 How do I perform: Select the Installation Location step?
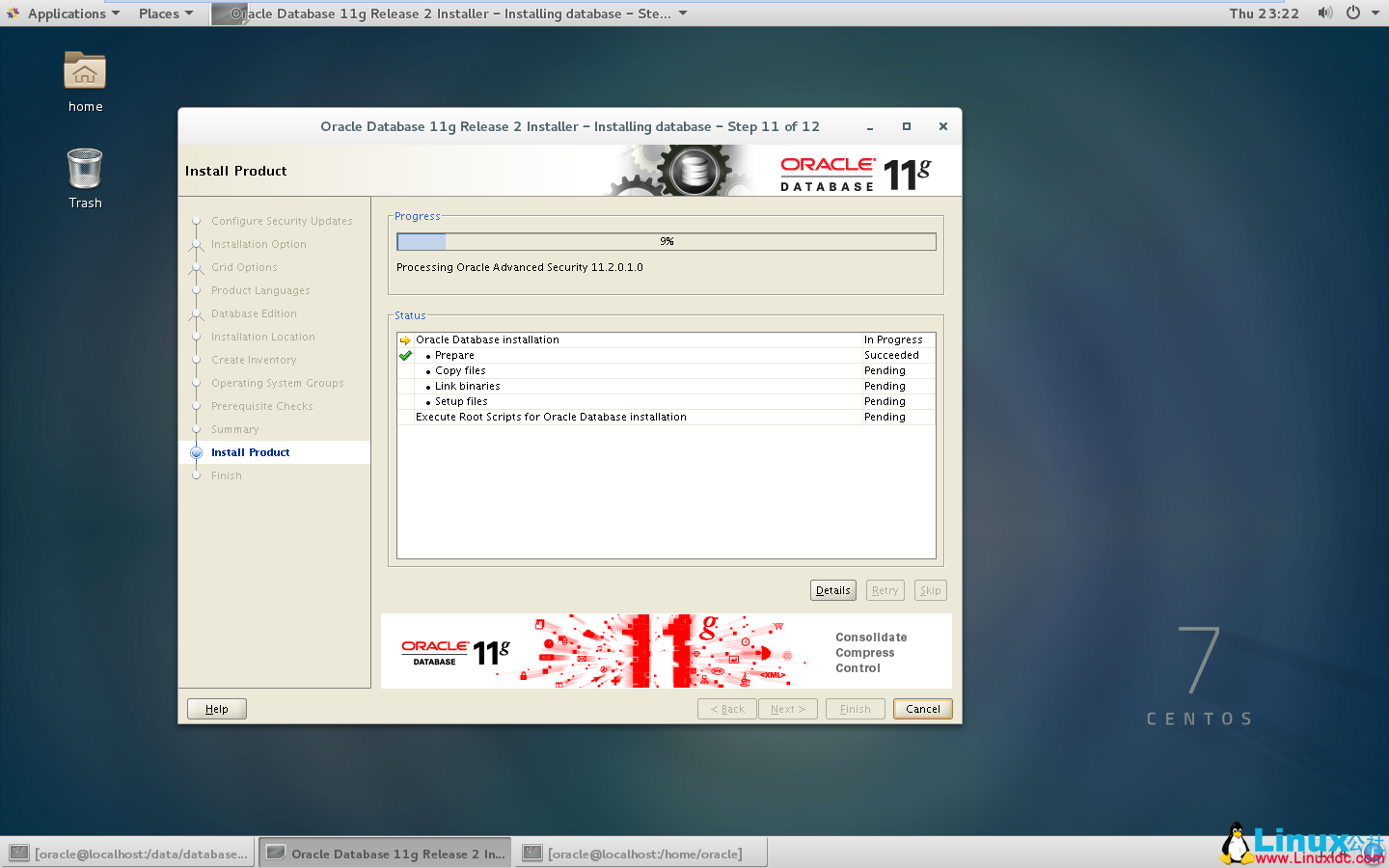263,337
